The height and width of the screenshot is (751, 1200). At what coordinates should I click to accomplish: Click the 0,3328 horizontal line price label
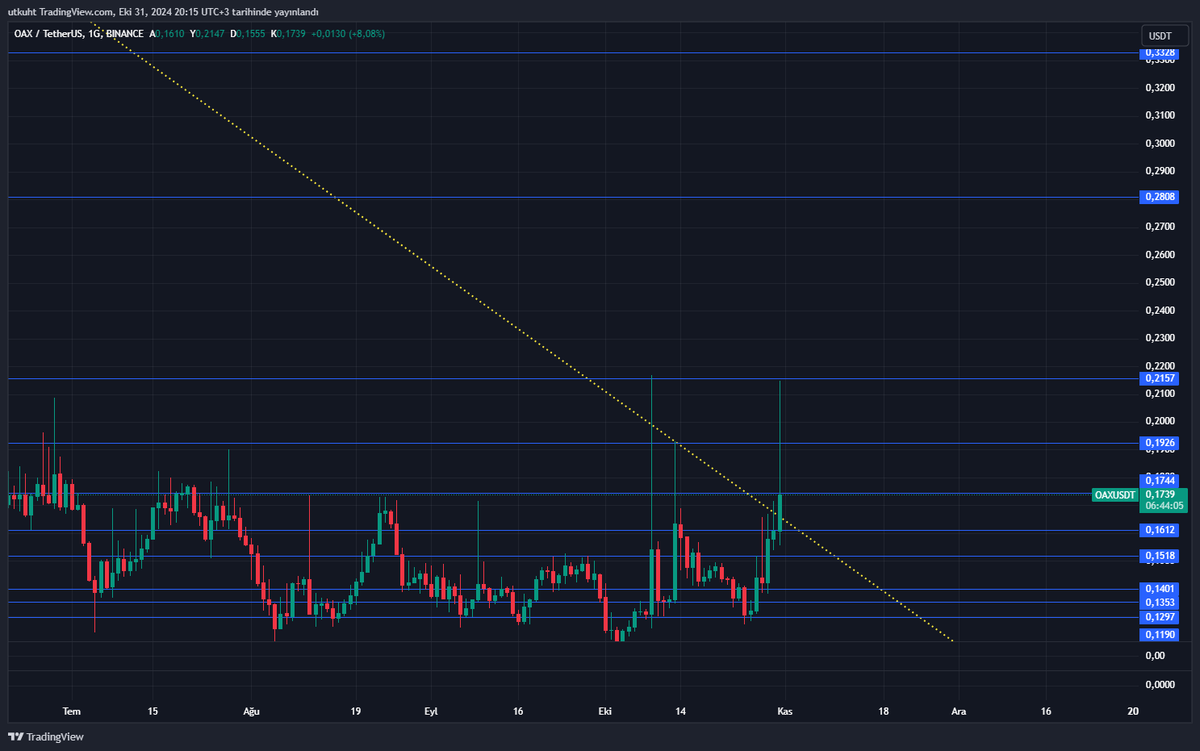click(1160, 52)
